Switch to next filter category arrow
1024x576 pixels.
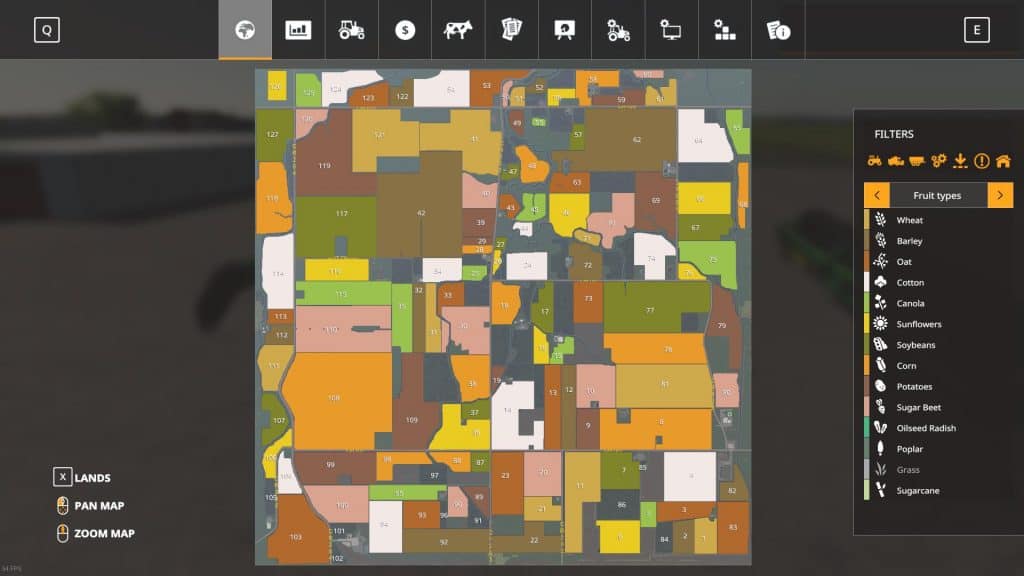1000,195
